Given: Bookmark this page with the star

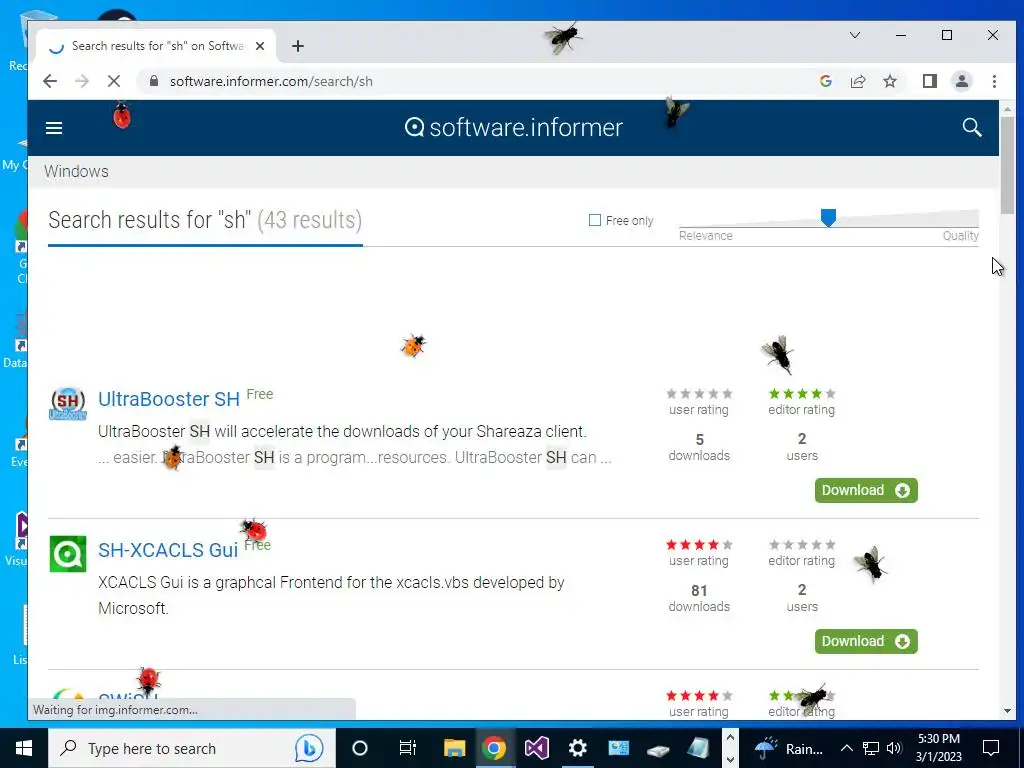Looking at the screenshot, I should (x=889, y=81).
